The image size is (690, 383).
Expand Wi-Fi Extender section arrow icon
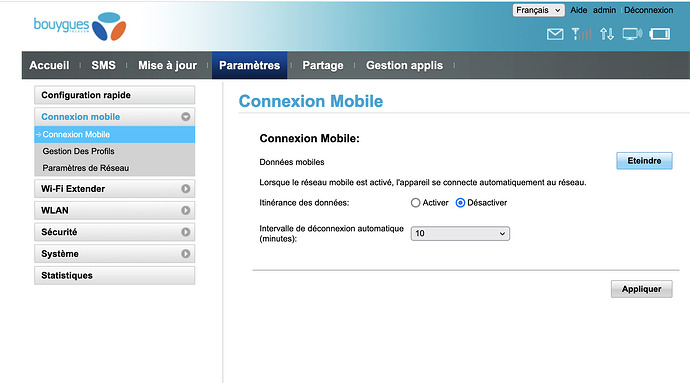click(x=186, y=189)
